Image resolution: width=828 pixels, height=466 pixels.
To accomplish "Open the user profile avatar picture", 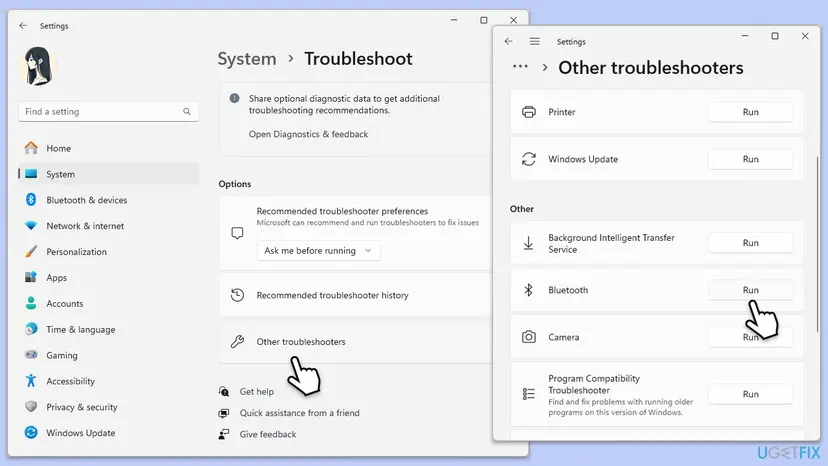I will pos(38,66).
